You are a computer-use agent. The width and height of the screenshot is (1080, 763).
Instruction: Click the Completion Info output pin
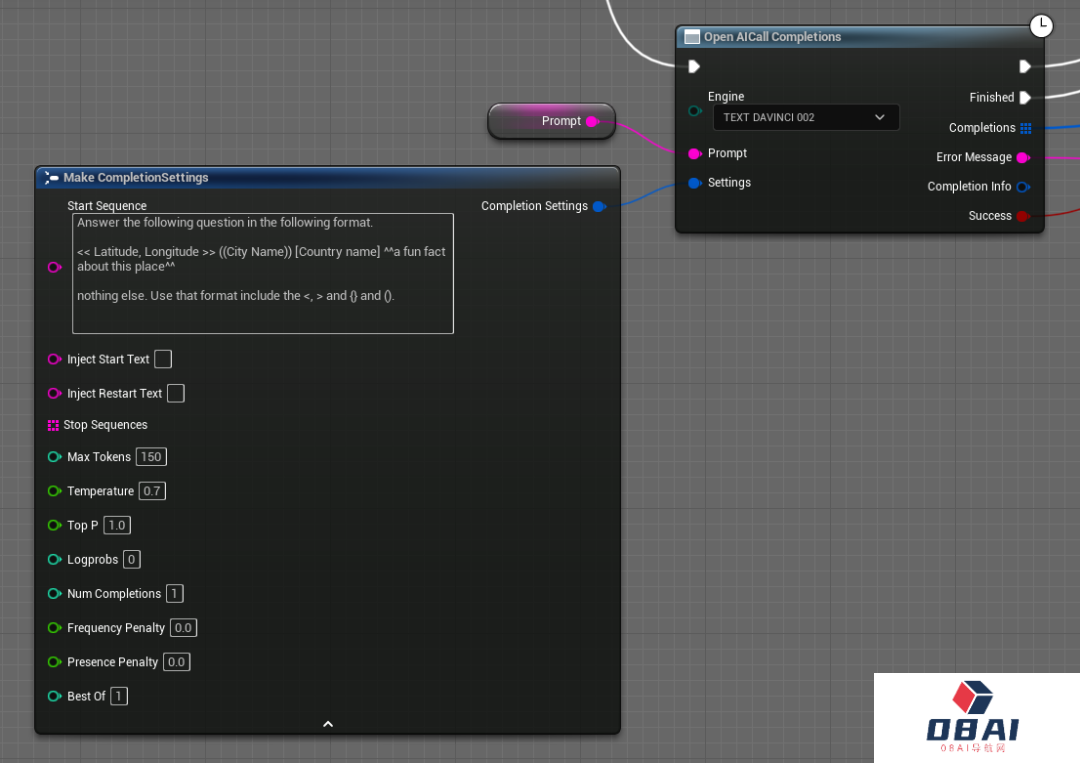click(1023, 187)
